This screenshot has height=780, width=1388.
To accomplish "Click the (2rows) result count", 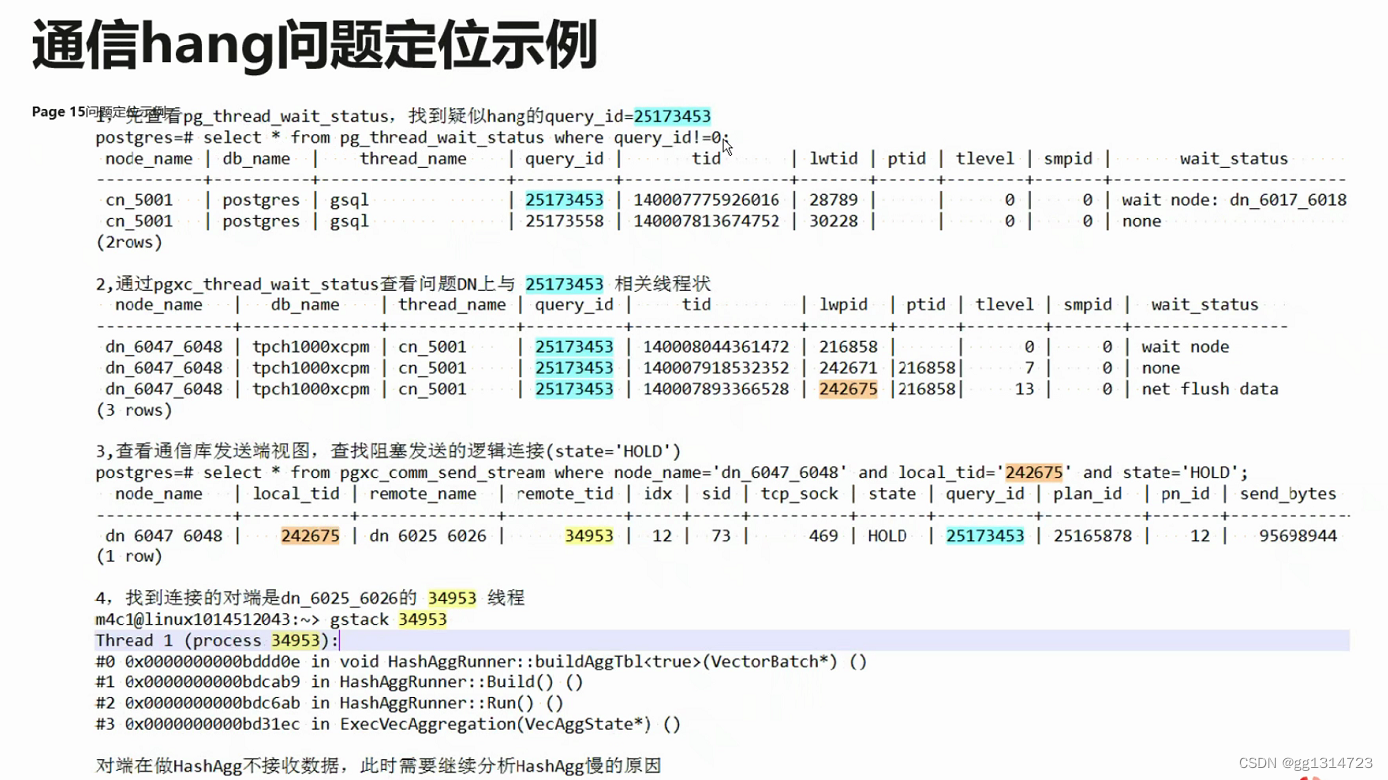I will (129, 242).
